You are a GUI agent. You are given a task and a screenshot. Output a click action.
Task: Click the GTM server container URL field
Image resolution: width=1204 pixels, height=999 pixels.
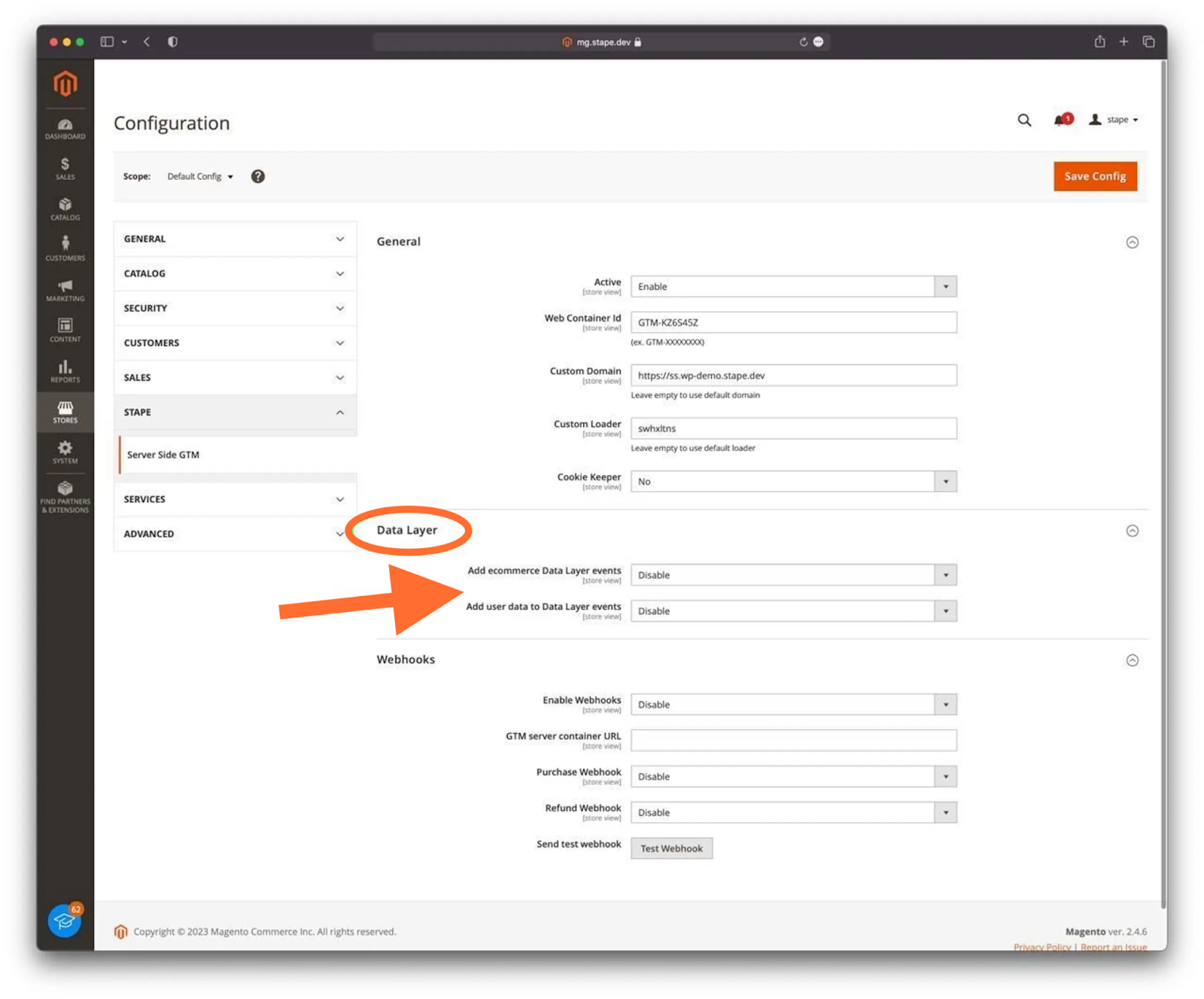pyautogui.click(x=793, y=740)
